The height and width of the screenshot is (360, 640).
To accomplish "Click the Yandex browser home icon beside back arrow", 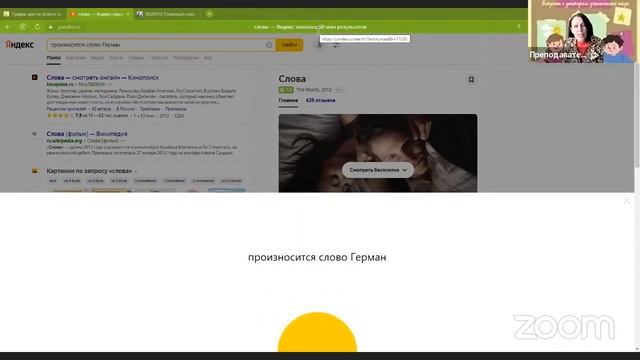I will coord(22,27).
